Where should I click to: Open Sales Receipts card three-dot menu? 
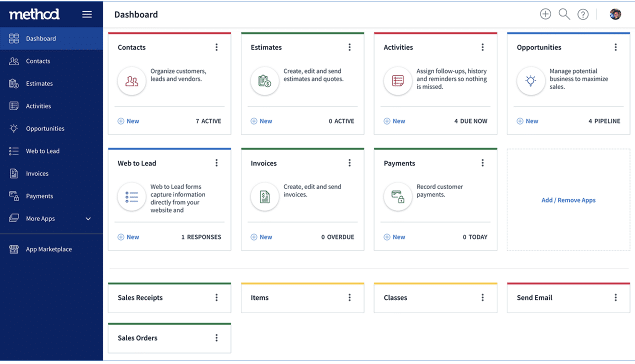[217, 298]
